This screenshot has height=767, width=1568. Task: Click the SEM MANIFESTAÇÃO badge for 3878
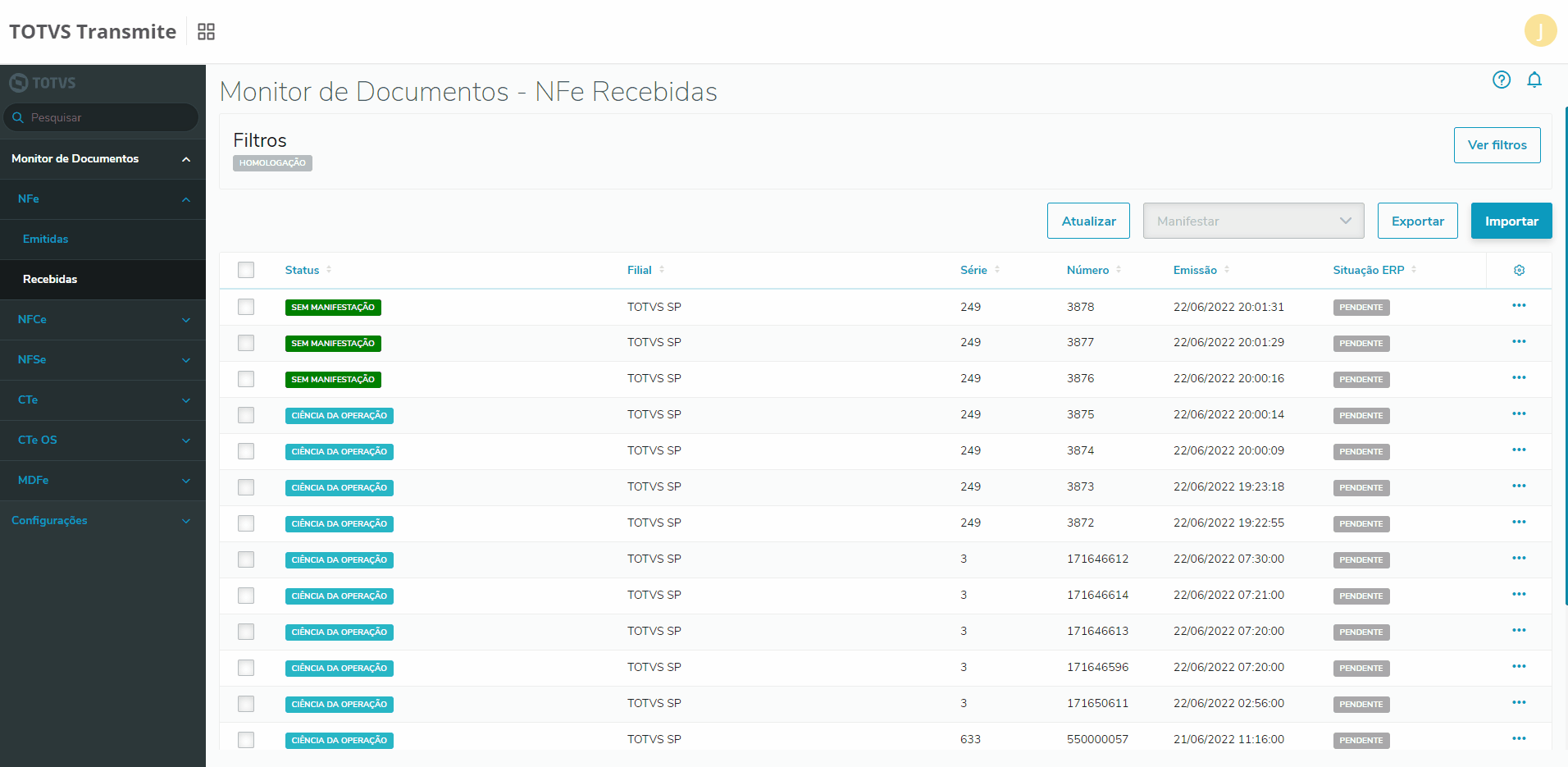click(333, 308)
